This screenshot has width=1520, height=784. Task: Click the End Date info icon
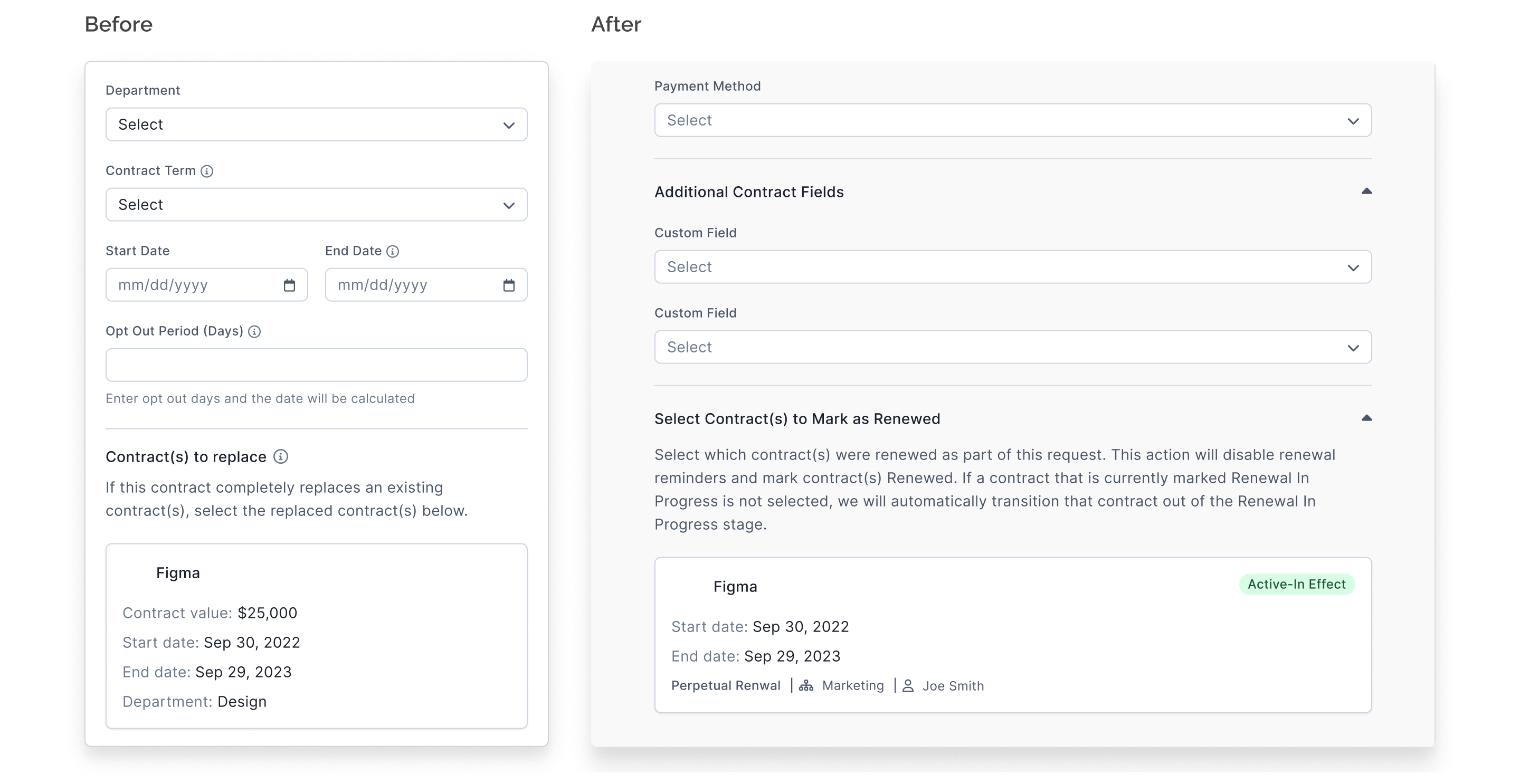pyautogui.click(x=393, y=251)
